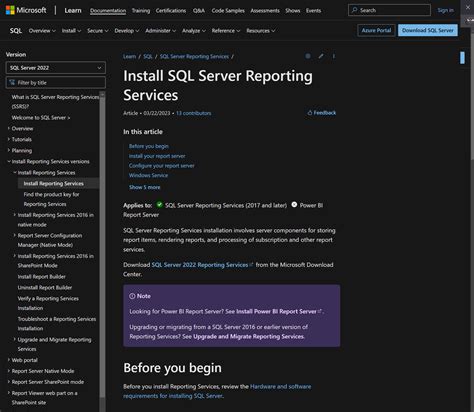This screenshot has height=412, width=474.
Task: Click the edit pencil icon
Action: 321,56
